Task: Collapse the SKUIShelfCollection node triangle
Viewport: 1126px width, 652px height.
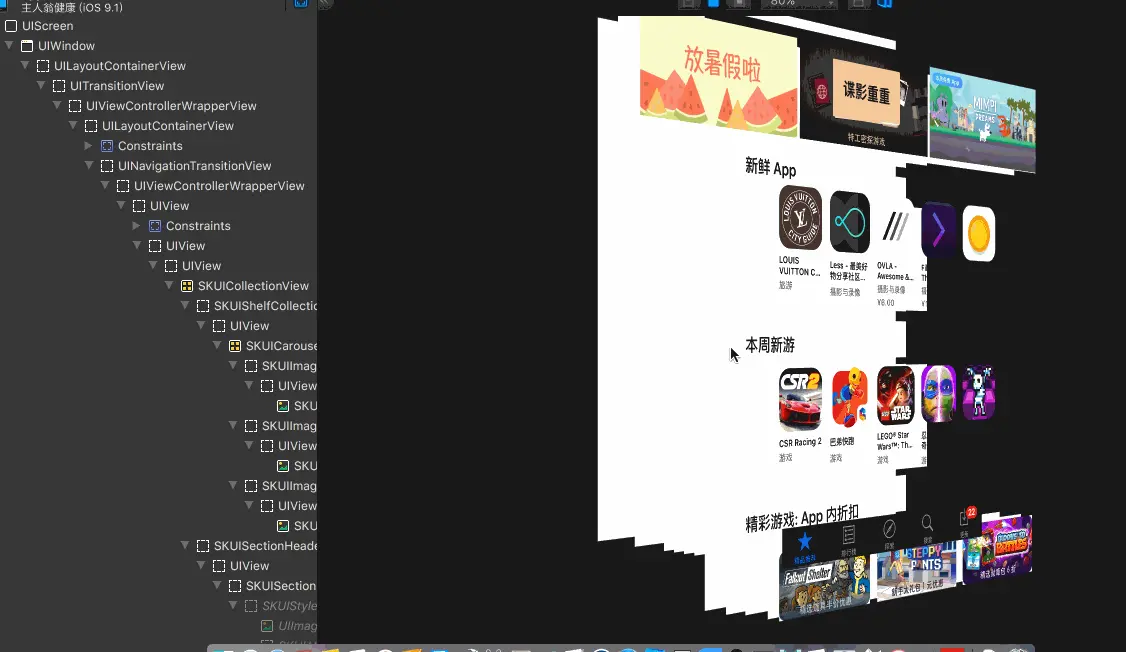Action: (x=185, y=306)
